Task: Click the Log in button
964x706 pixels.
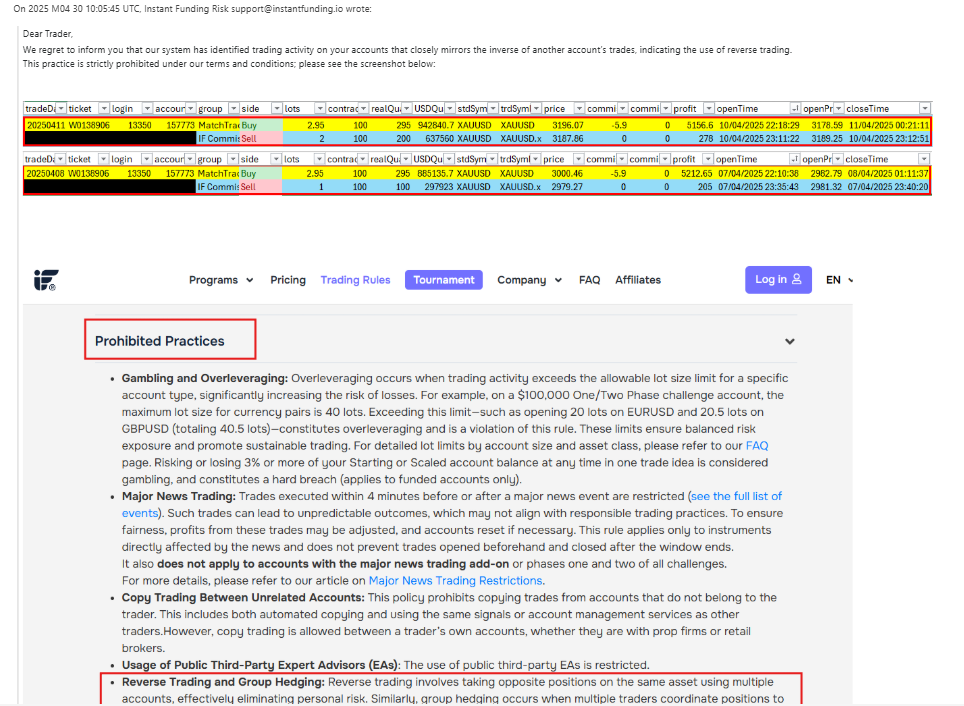Action: [x=778, y=280]
